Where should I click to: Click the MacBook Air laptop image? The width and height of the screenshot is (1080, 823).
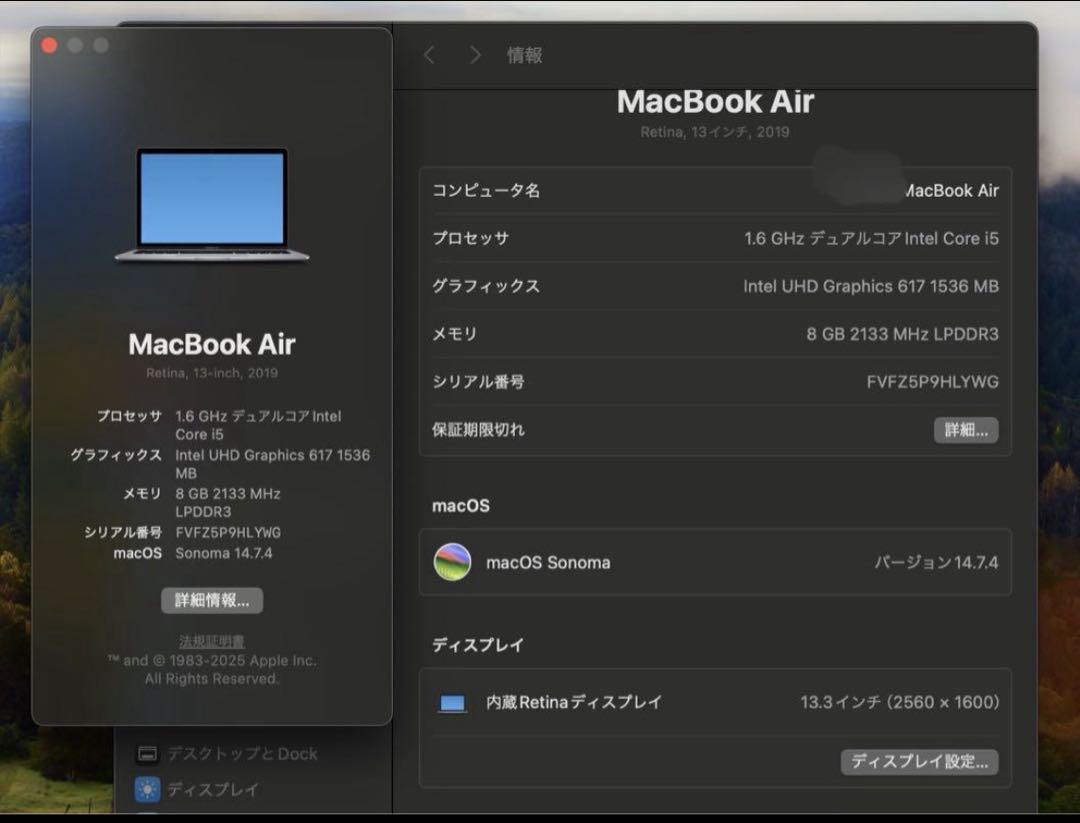click(x=212, y=205)
